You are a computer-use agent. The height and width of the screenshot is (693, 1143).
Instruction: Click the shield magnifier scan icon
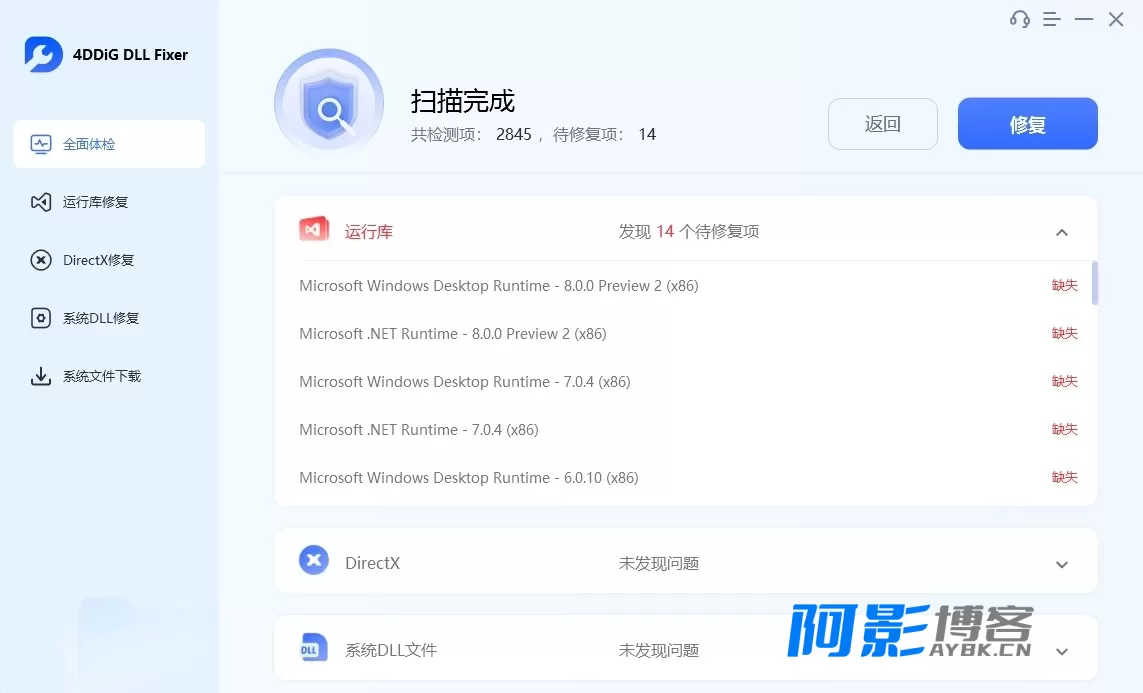pyautogui.click(x=329, y=105)
